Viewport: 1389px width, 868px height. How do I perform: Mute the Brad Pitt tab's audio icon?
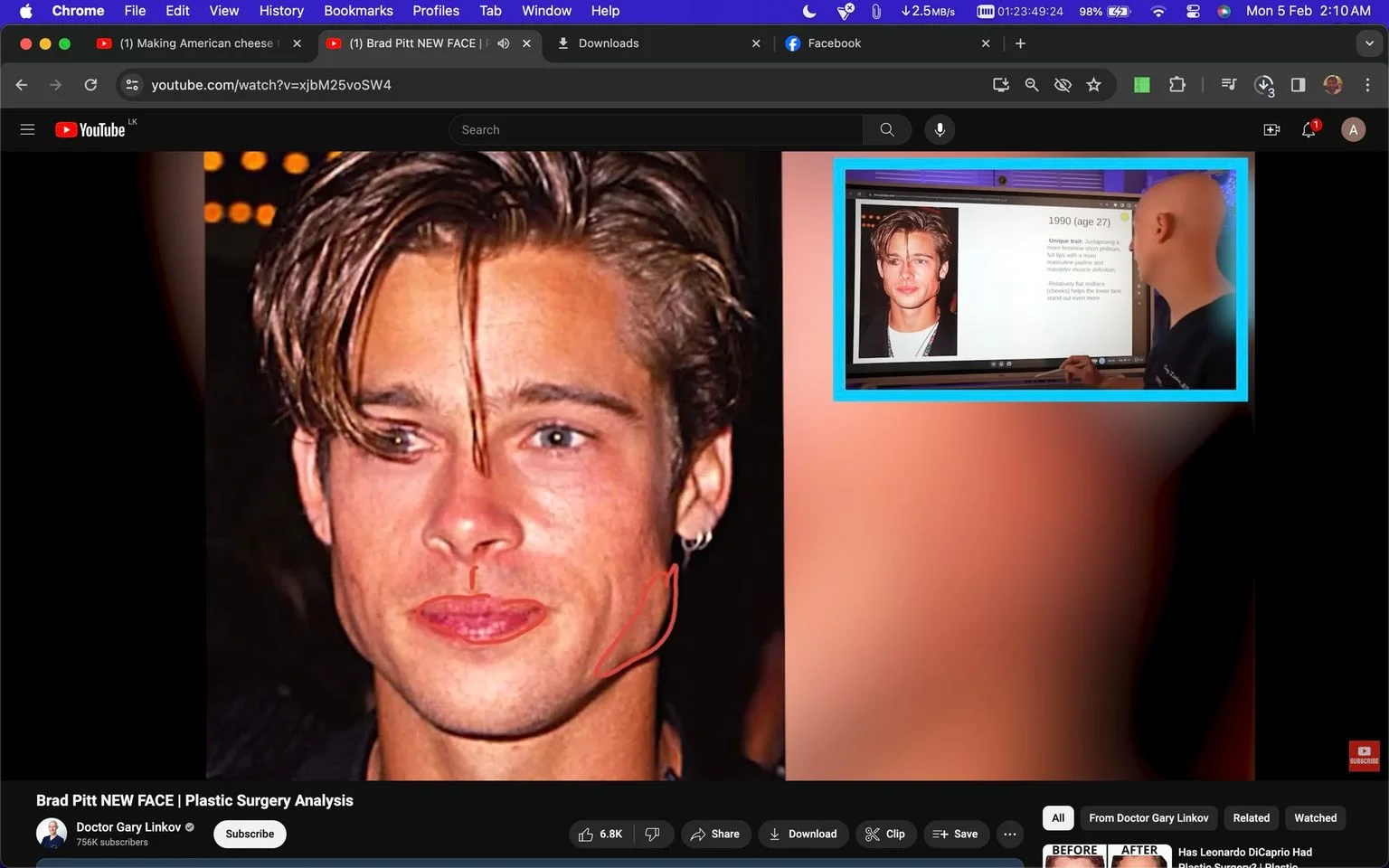(504, 43)
